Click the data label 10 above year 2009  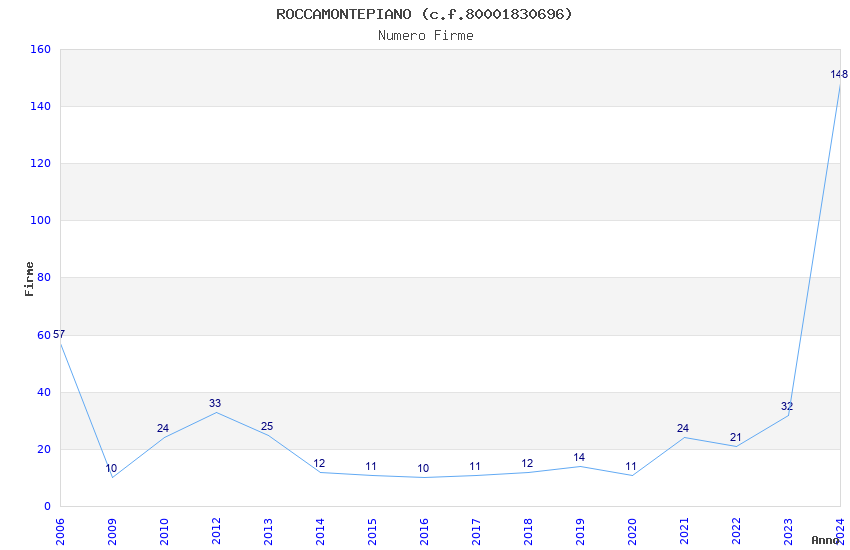[x=111, y=468]
